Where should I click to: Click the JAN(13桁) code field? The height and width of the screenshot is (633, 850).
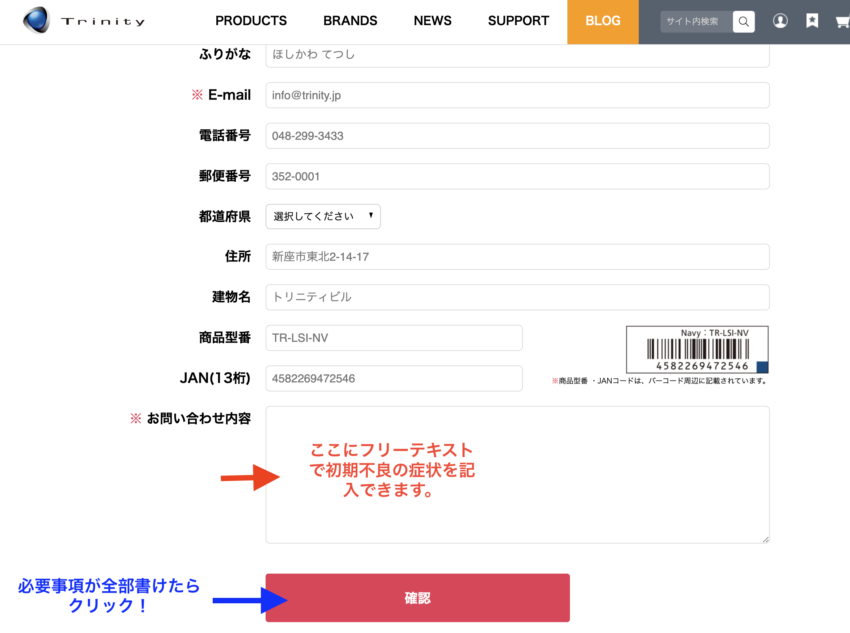click(394, 378)
